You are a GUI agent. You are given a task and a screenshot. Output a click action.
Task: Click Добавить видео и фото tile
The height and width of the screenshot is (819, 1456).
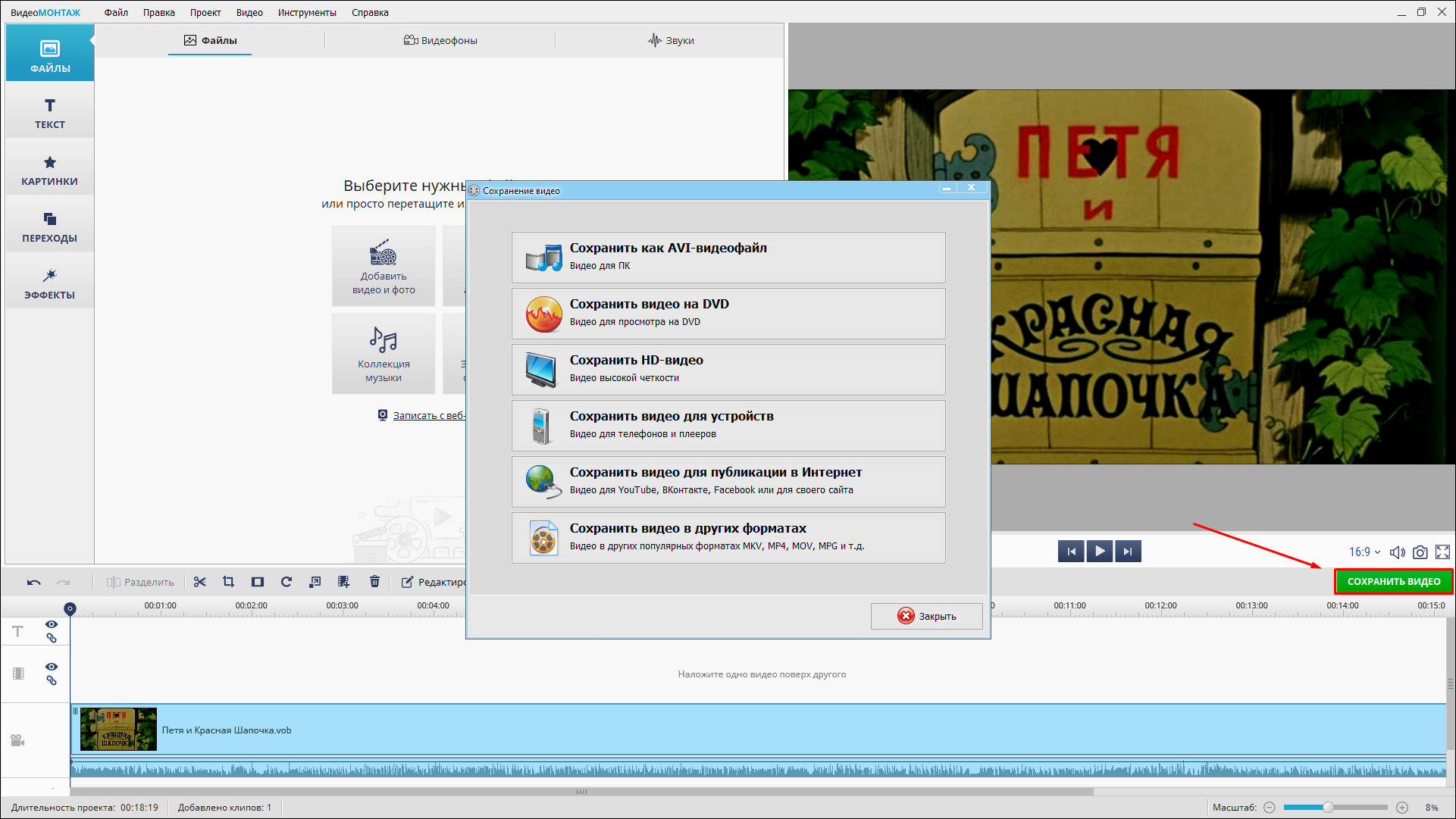pyautogui.click(x=384, y=266)
